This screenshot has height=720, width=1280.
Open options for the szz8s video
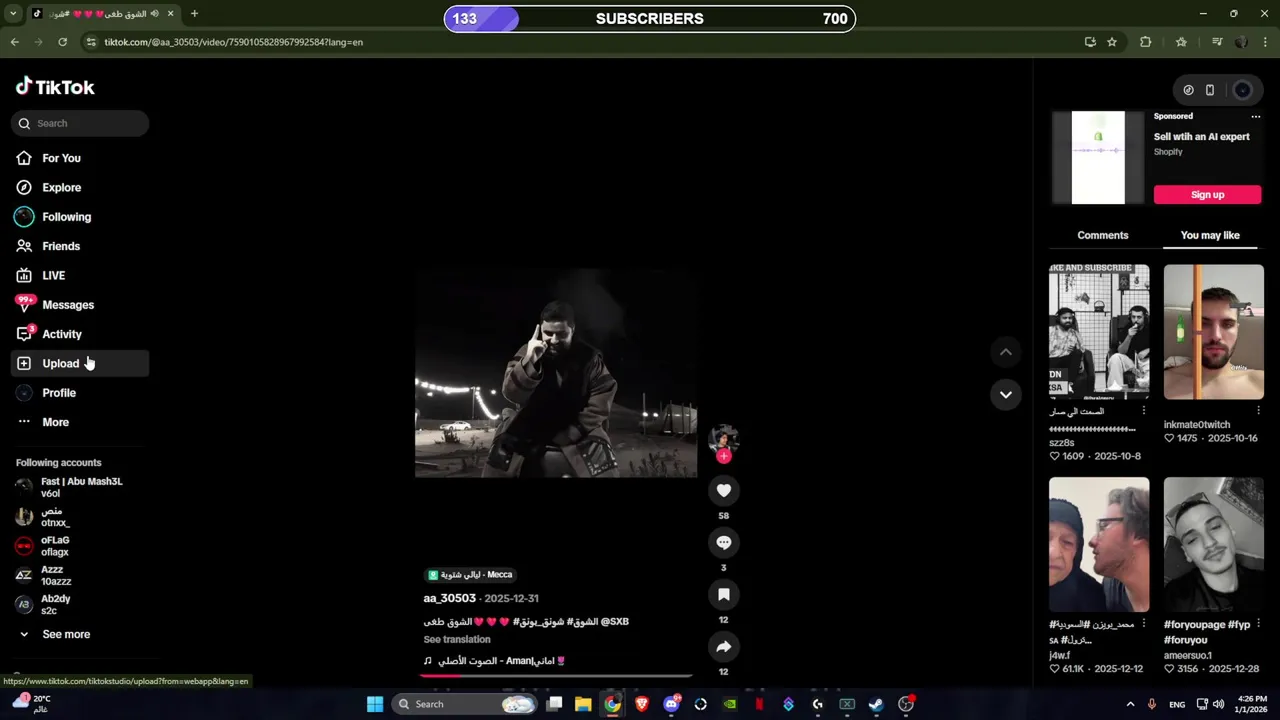tap(1144, 411)
